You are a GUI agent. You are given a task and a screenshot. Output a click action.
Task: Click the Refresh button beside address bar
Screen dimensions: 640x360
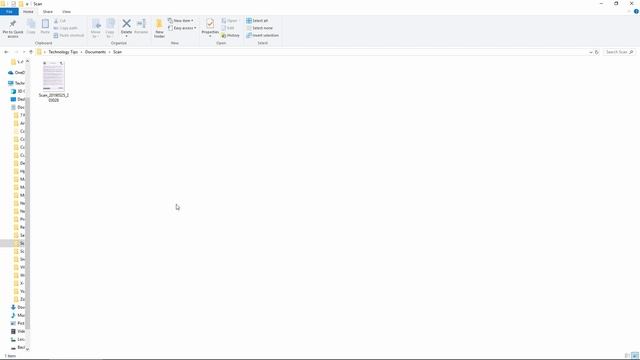pyautogui.click(x=597, y=52)
